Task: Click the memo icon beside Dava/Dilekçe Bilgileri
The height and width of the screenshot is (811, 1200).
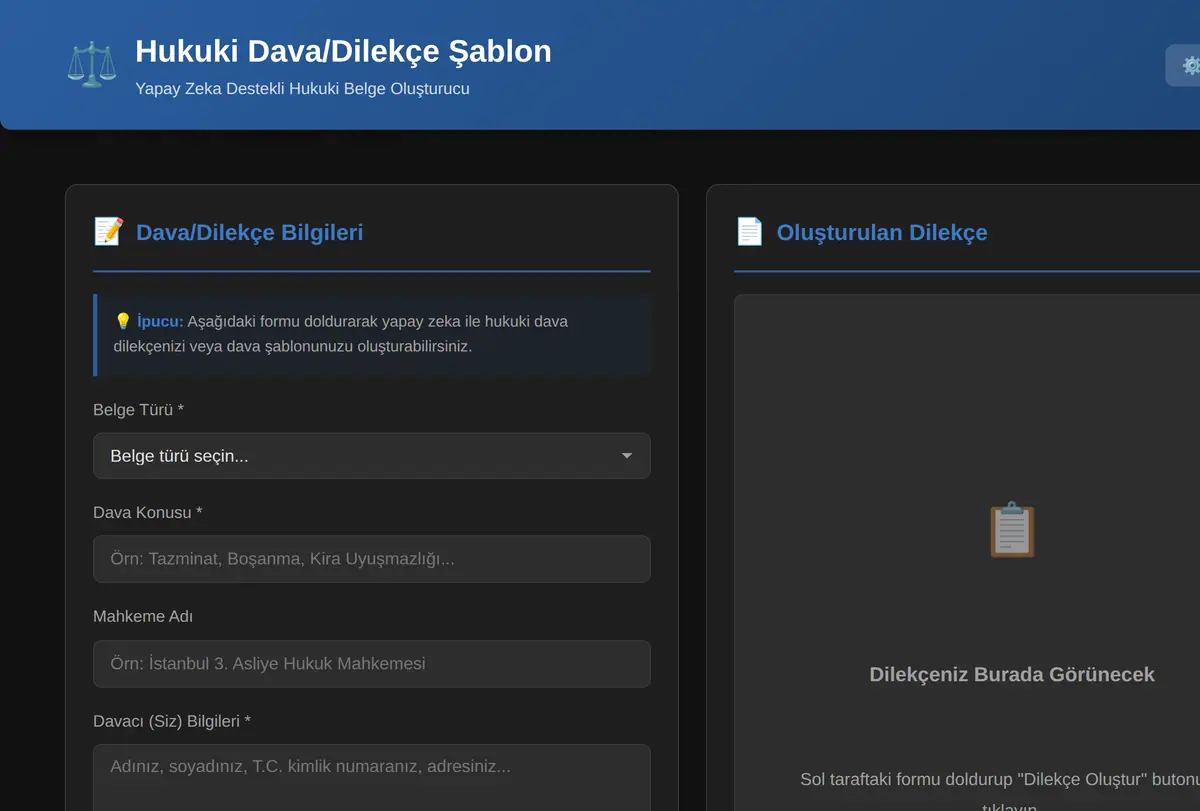Action: point(108,232)
